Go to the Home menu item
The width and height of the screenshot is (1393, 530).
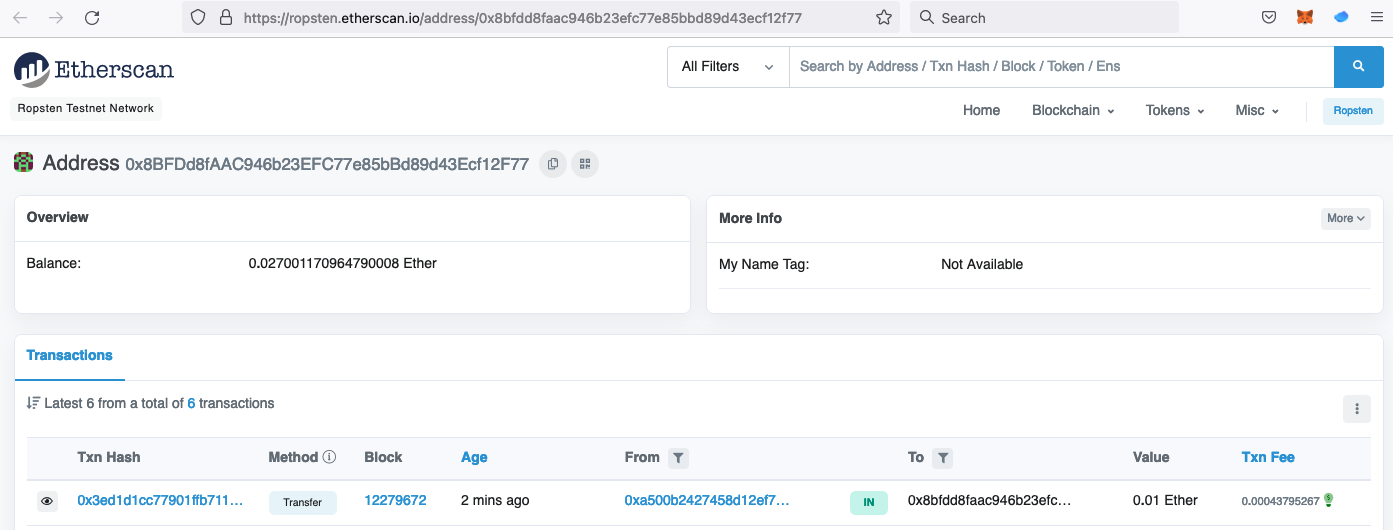(x=981, y=110)
